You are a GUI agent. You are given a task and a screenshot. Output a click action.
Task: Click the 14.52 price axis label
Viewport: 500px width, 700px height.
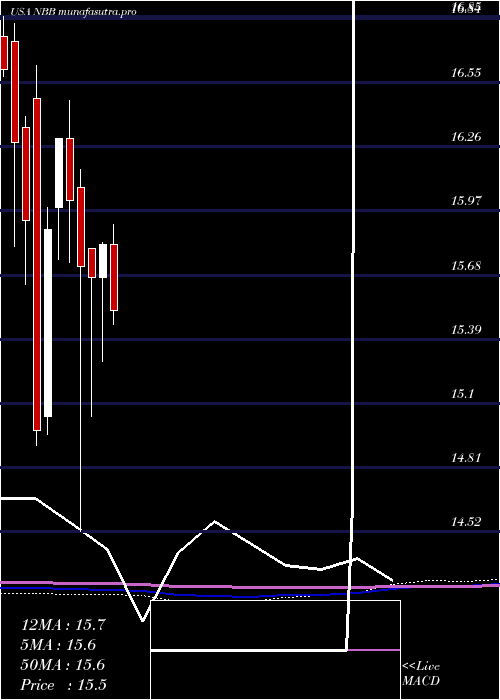[x=466, y=522]
